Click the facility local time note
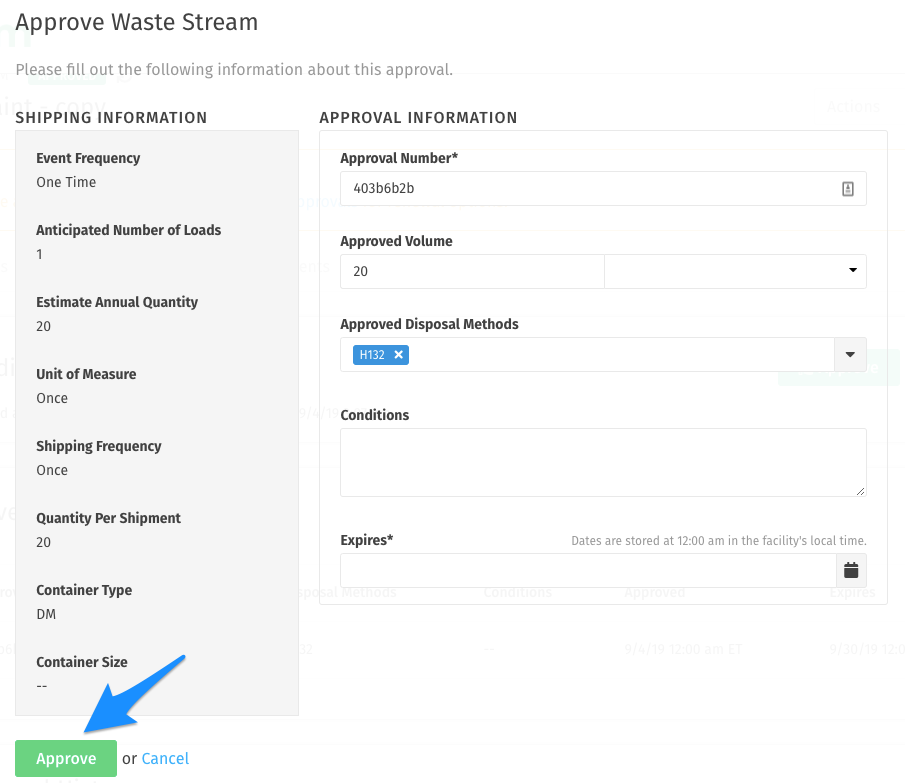This screenshot has width=905, height=783. tap(719, 541)
